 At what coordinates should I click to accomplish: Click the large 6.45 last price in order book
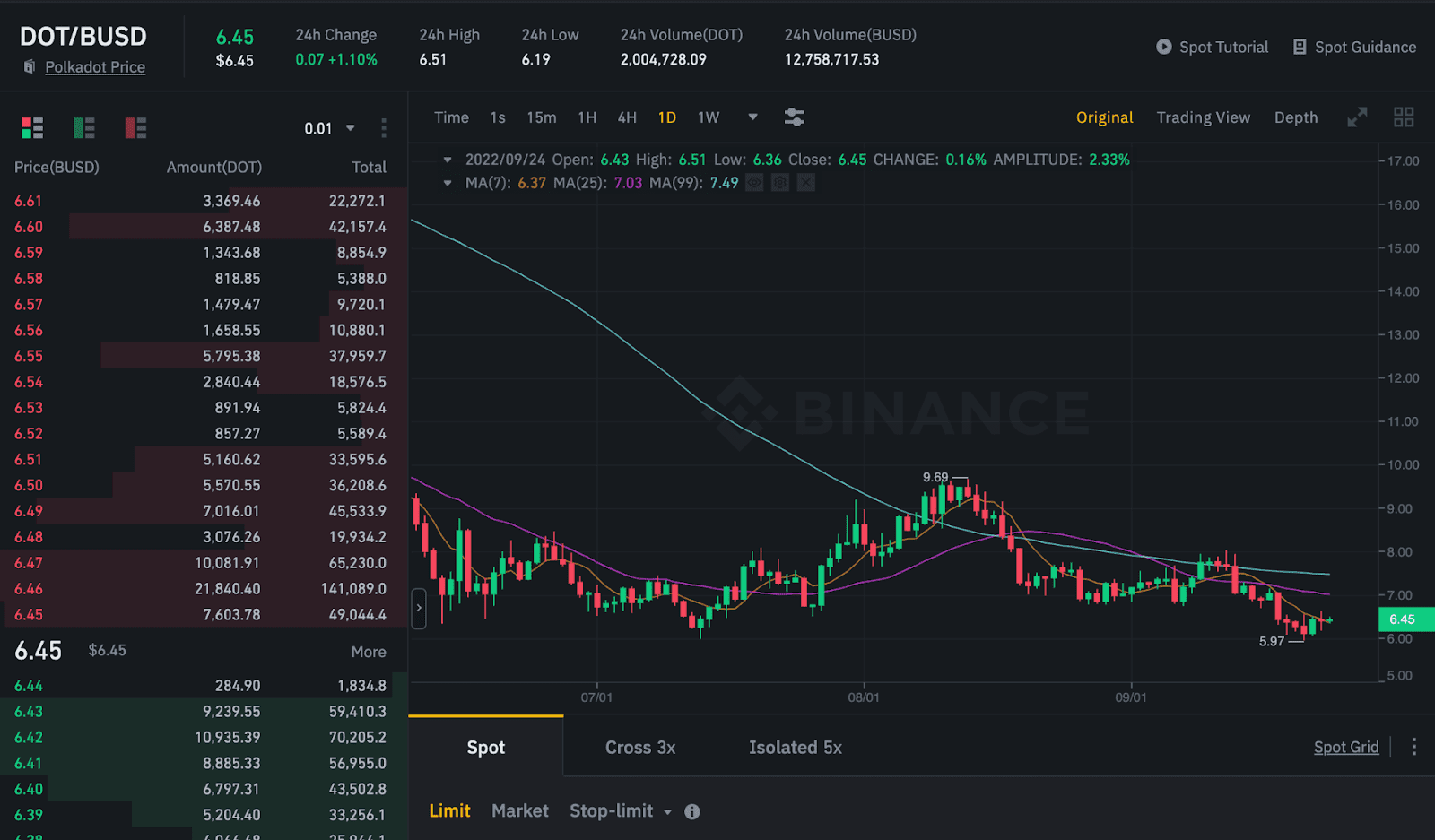point(39,651)
